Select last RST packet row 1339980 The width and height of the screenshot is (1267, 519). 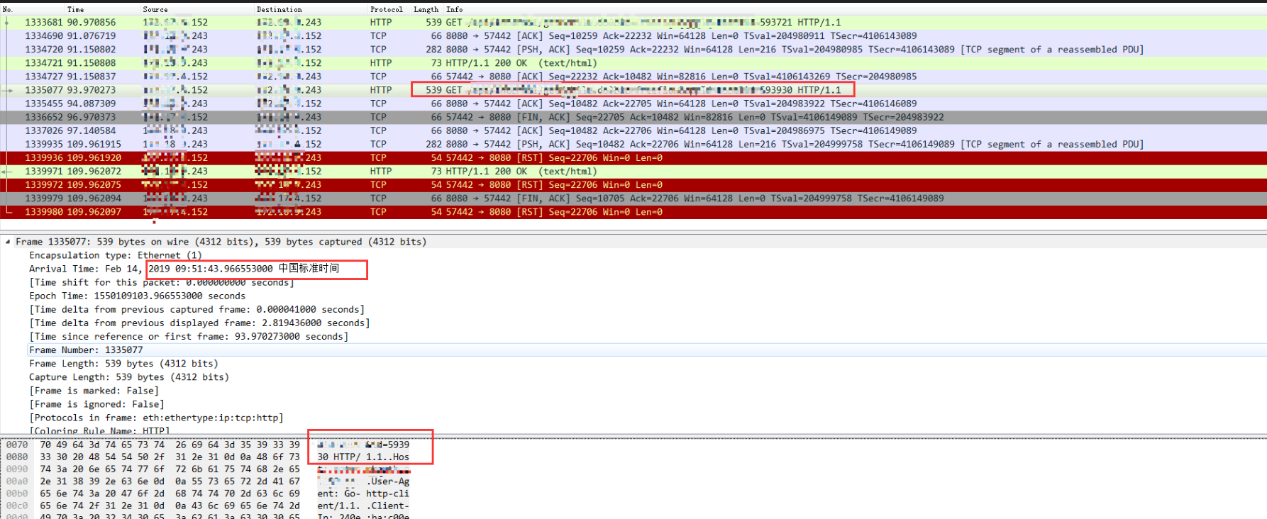tap(633, 212)
